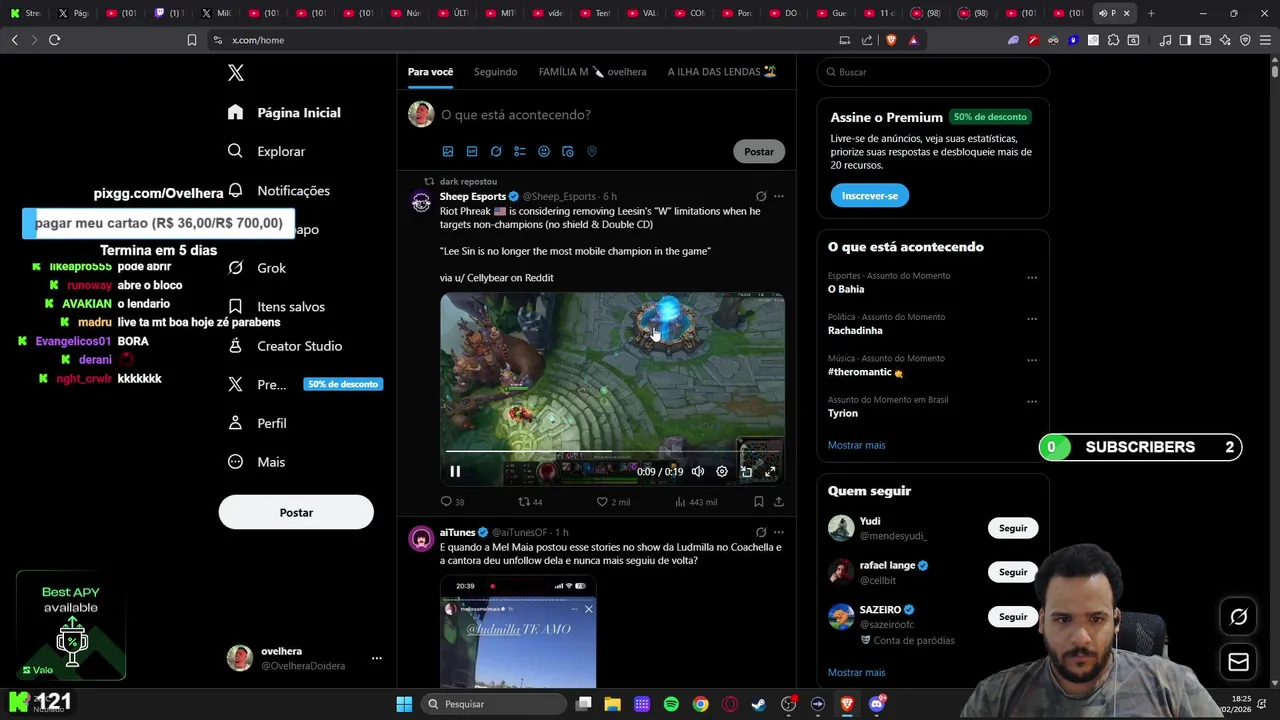Like the Sheep Esports post
The height and width of the screenshot is (720, 1280).
pyautogui.click(x=613, y=502)
